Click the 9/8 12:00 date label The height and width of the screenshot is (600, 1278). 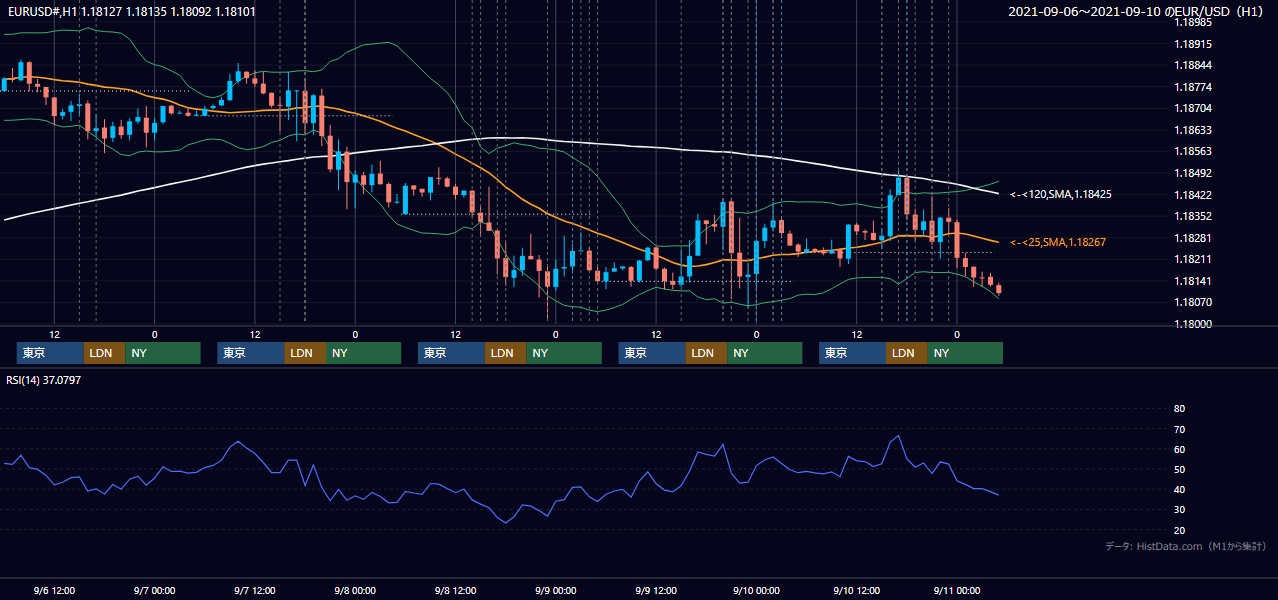(x=455, y=590)
